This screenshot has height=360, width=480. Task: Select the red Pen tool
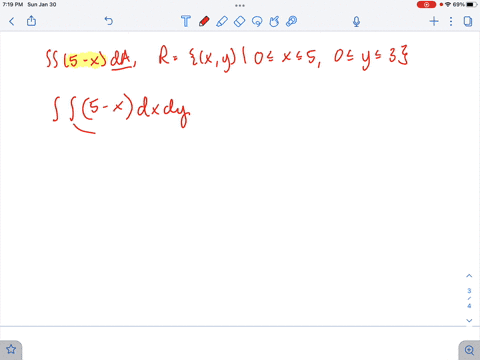(x=204, y=21)
